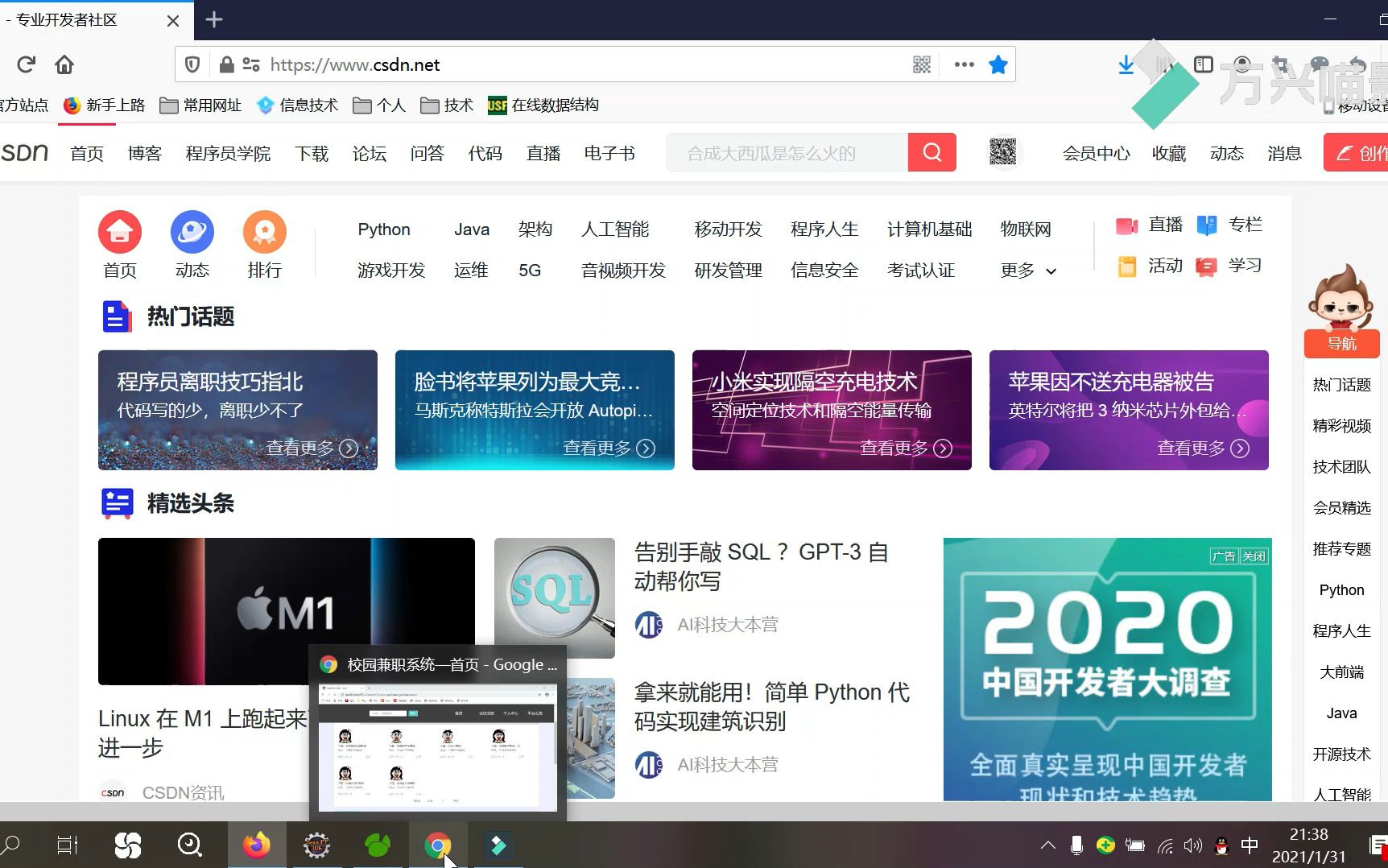Open Chrome from the taskbar
Image resolution: width=1388 pixels, height=868 pixels.
click(x=437, y=845)
